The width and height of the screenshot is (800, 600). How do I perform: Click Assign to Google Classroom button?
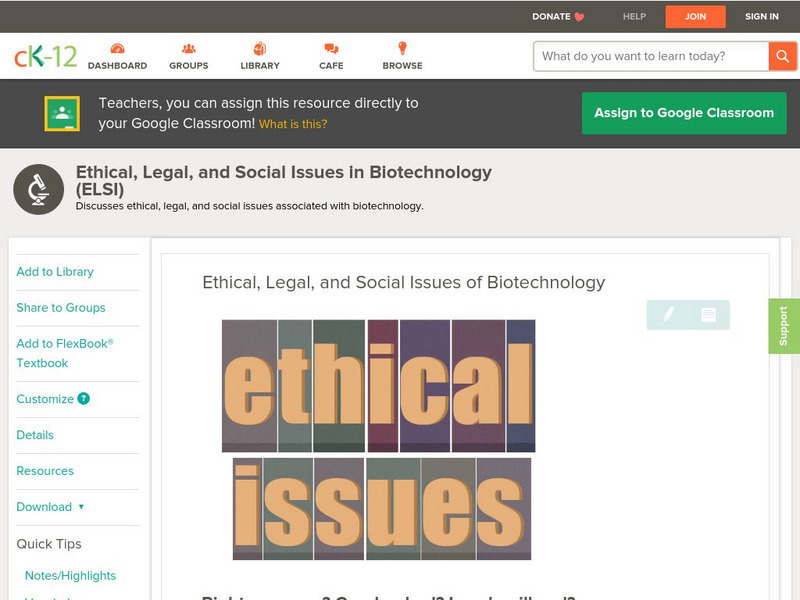(684, 113)
